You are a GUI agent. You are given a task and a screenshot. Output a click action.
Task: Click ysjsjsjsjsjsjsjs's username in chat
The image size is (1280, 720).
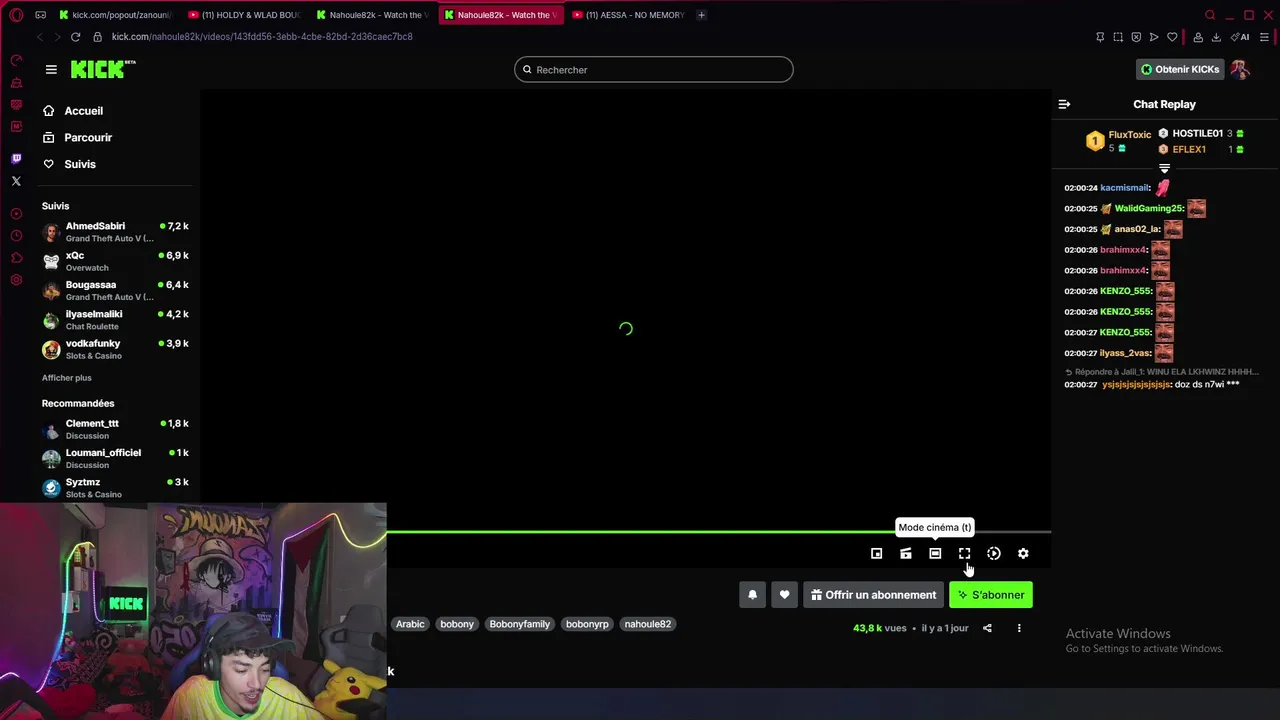[1135, 385]
